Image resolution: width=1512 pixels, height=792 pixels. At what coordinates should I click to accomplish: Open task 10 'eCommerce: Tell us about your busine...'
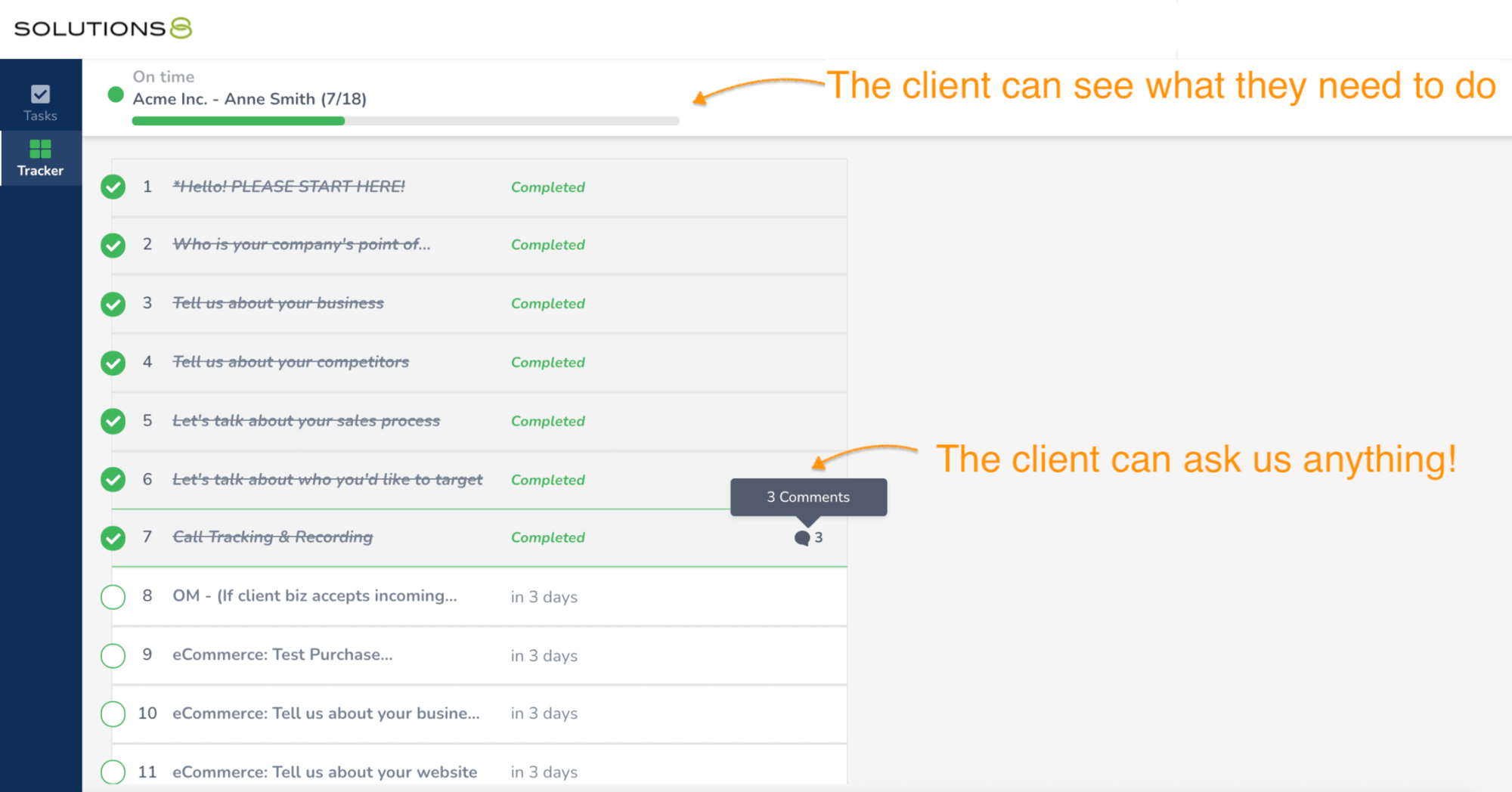pos(327,713)
